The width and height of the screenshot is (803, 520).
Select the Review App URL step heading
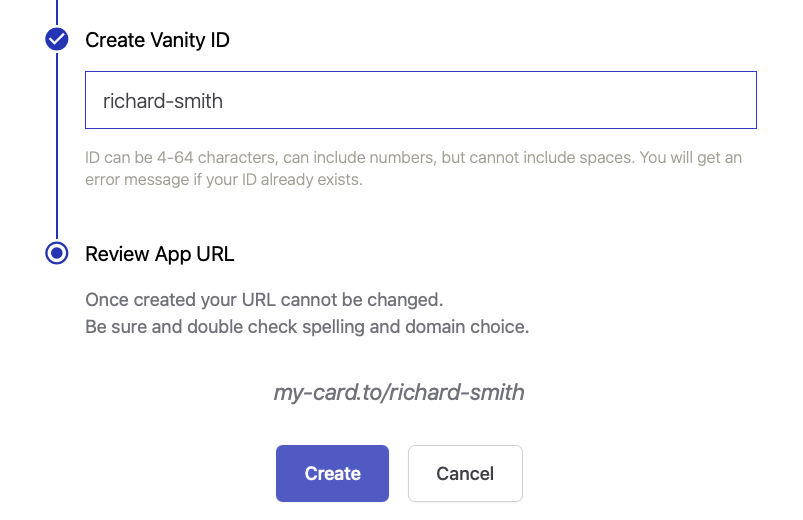click(160, 254)
